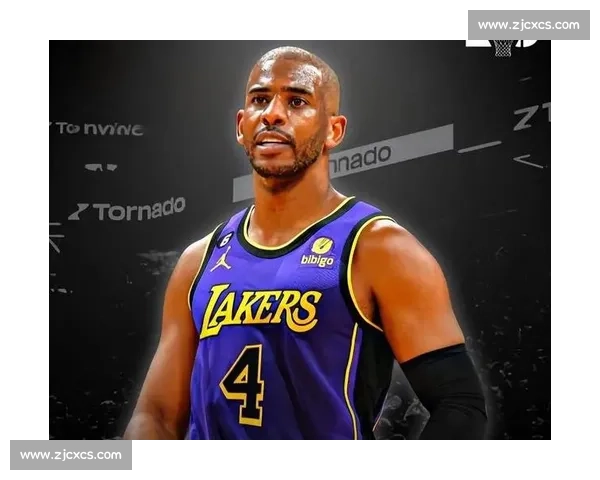The height and width of the screenshot is (480, 600).
Task: Select the Tonvine text at upper left
Action: [98, 129]
